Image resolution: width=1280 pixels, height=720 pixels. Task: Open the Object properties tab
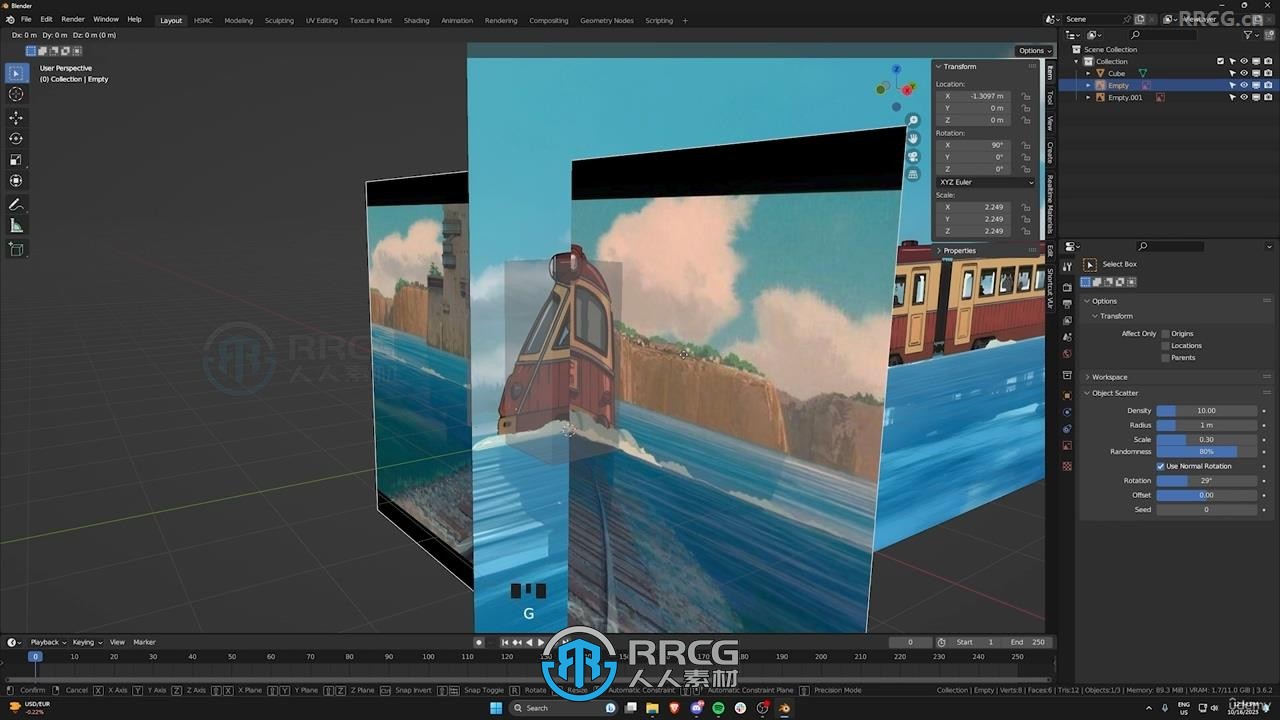pos(1067,395)
